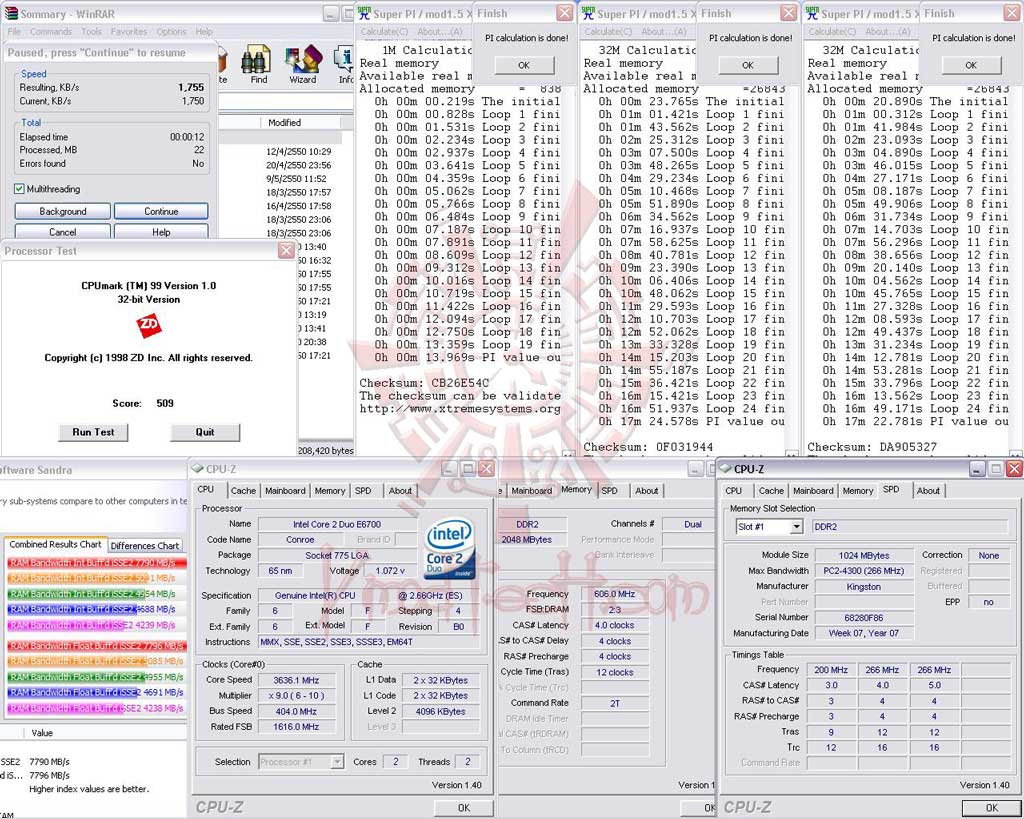
Task: Select CPU tab in CPU-Z Memory Slot Selection window
Action: [733, 490]
